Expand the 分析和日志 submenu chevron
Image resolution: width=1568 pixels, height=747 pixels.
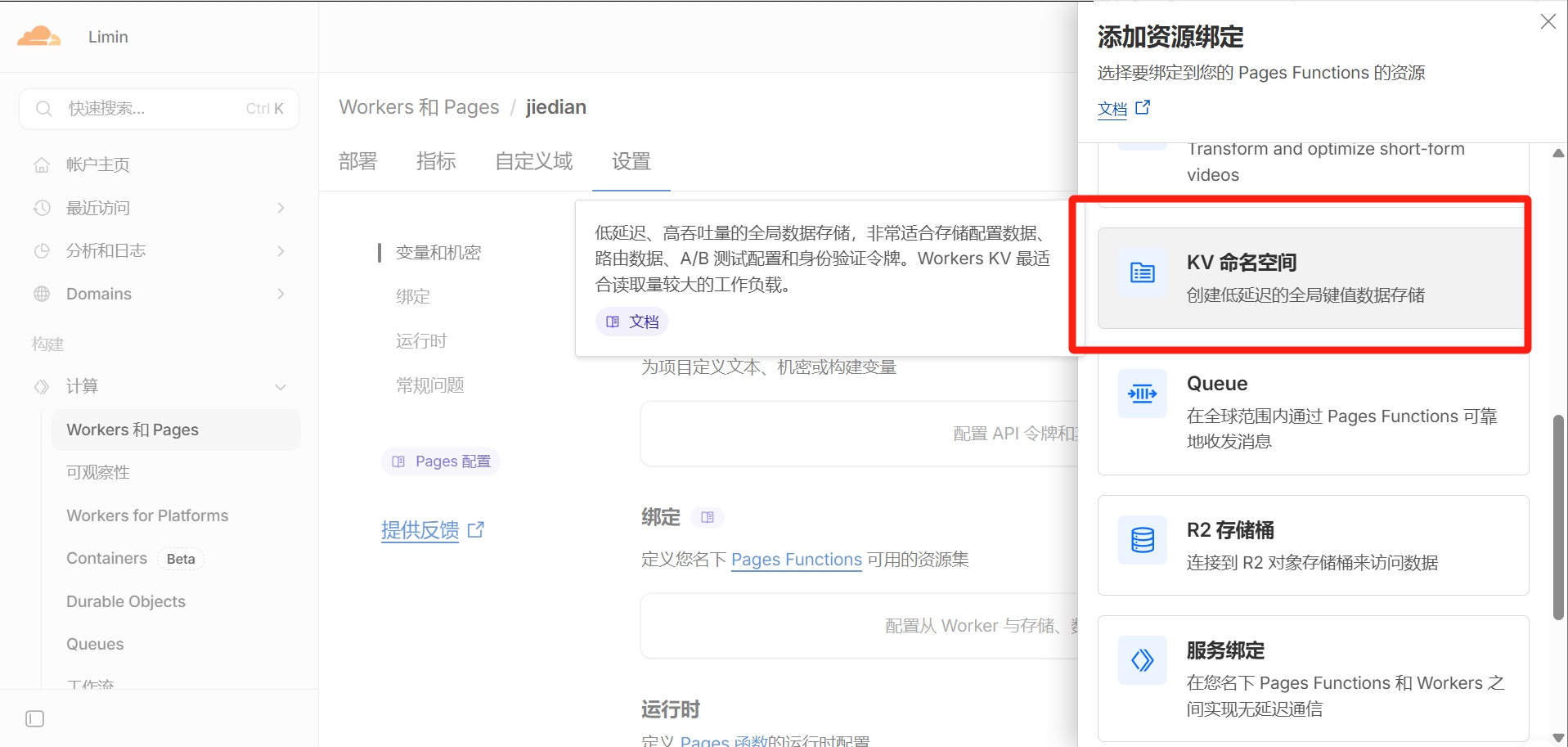[281, 250]
